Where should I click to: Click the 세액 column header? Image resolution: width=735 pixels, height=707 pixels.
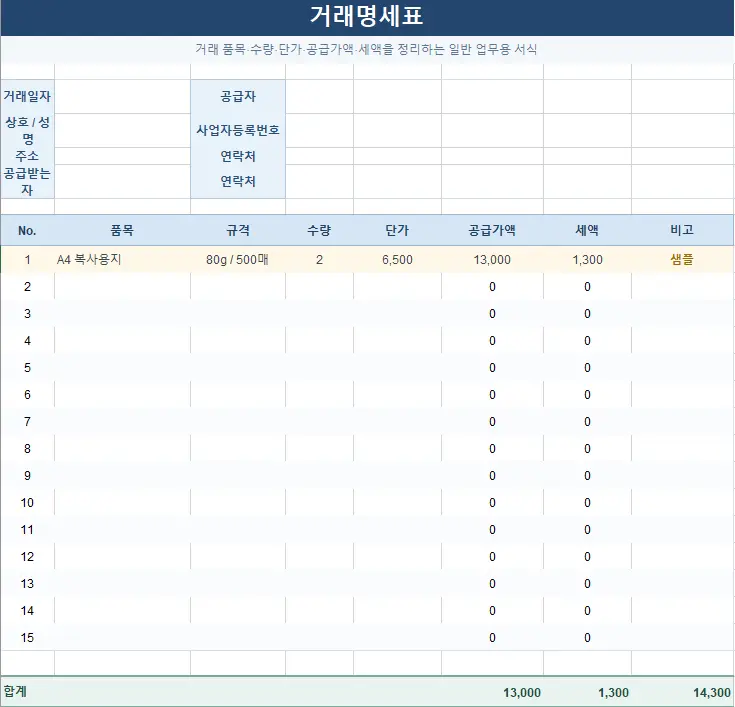pos(587,230)
